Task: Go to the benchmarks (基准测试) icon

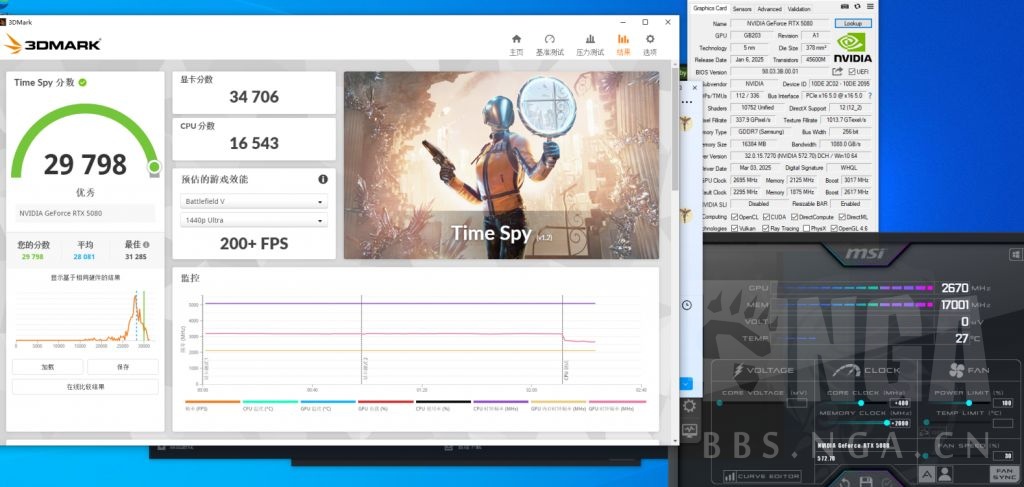Action: pyautogui.click(x=549, y=40)
